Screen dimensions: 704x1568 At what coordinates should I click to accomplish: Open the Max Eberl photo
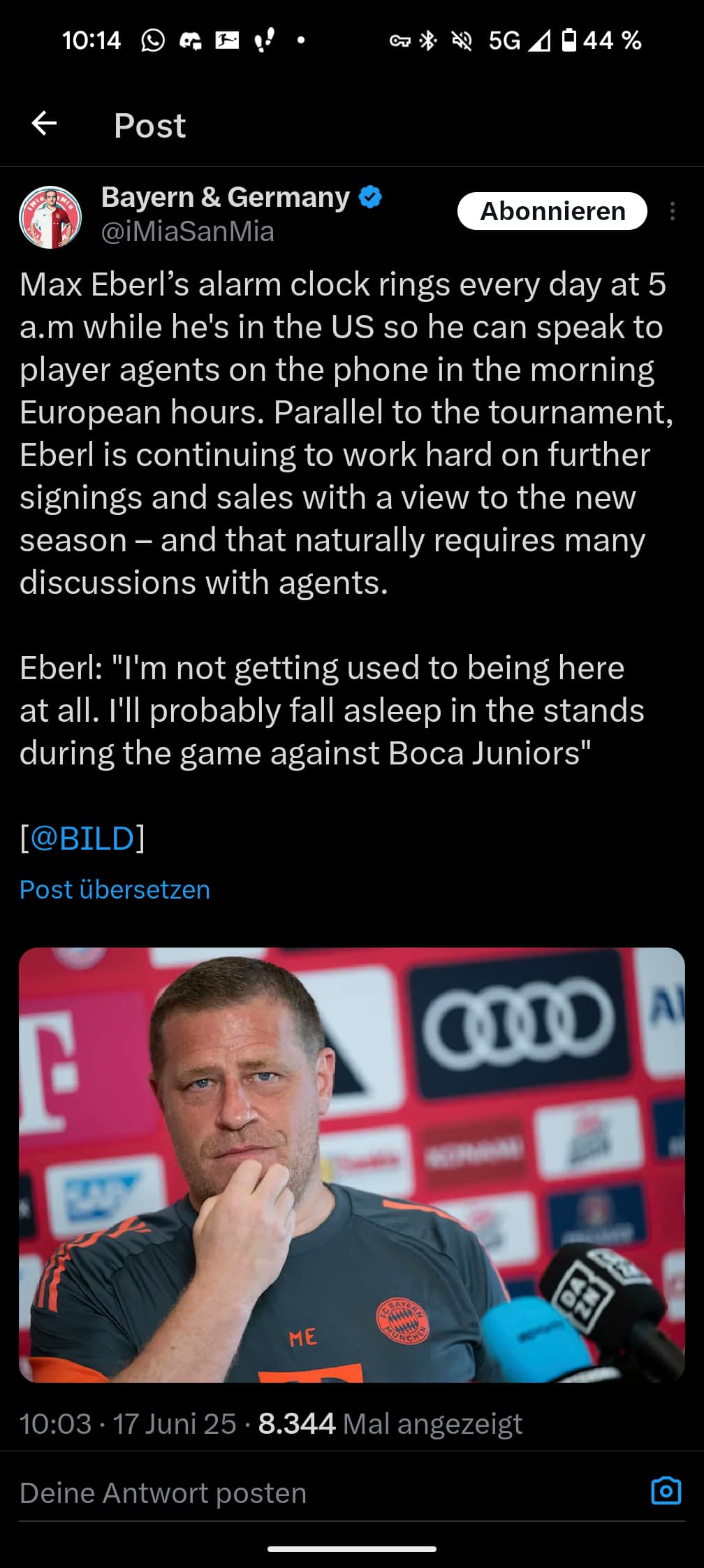(352, 1164)
